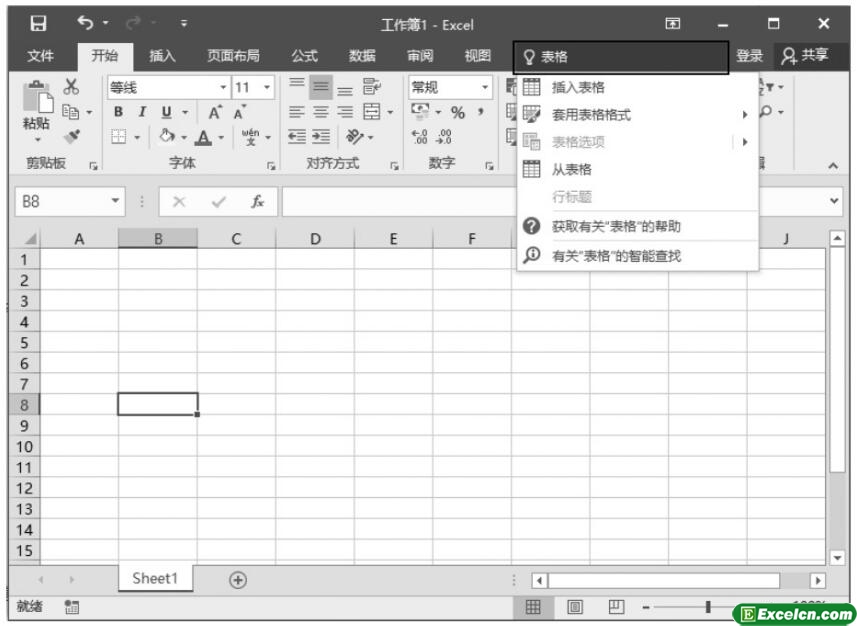The image size is (857, 626).
Task: Click the percent style button
Action: point(459,112)
